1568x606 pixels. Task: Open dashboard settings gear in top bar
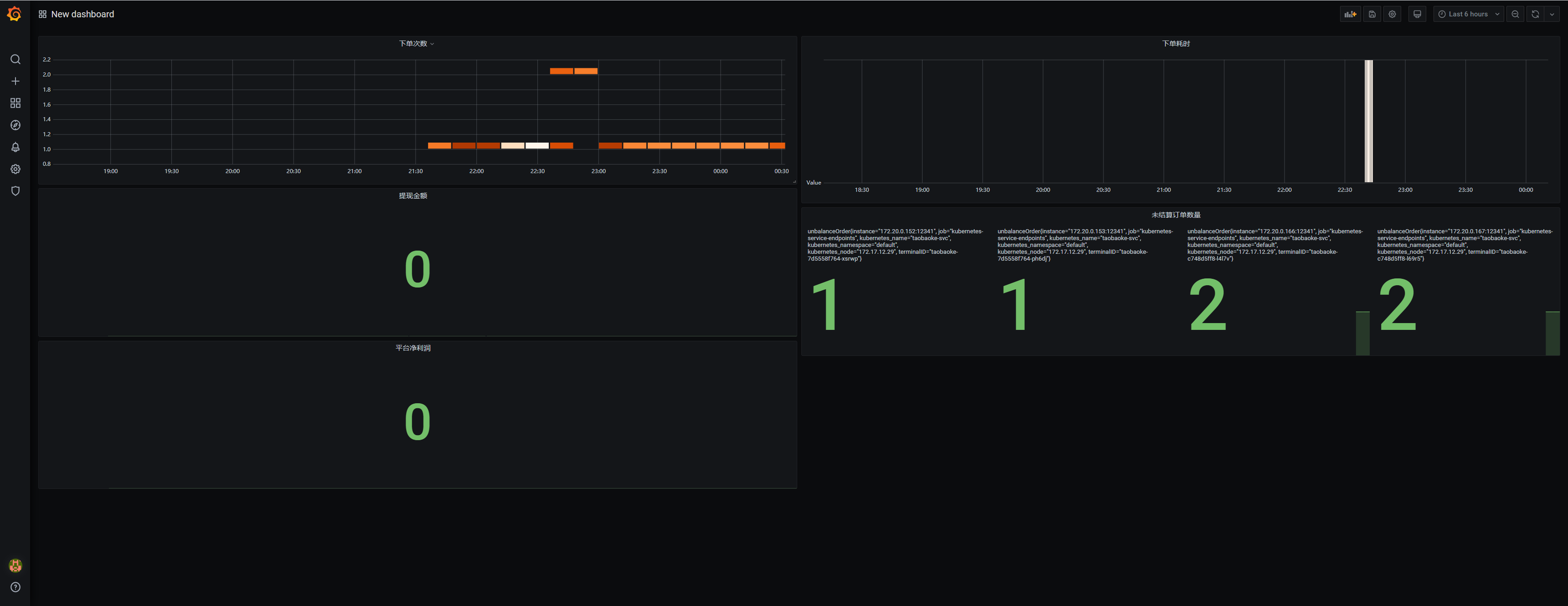pos(1392,14)
